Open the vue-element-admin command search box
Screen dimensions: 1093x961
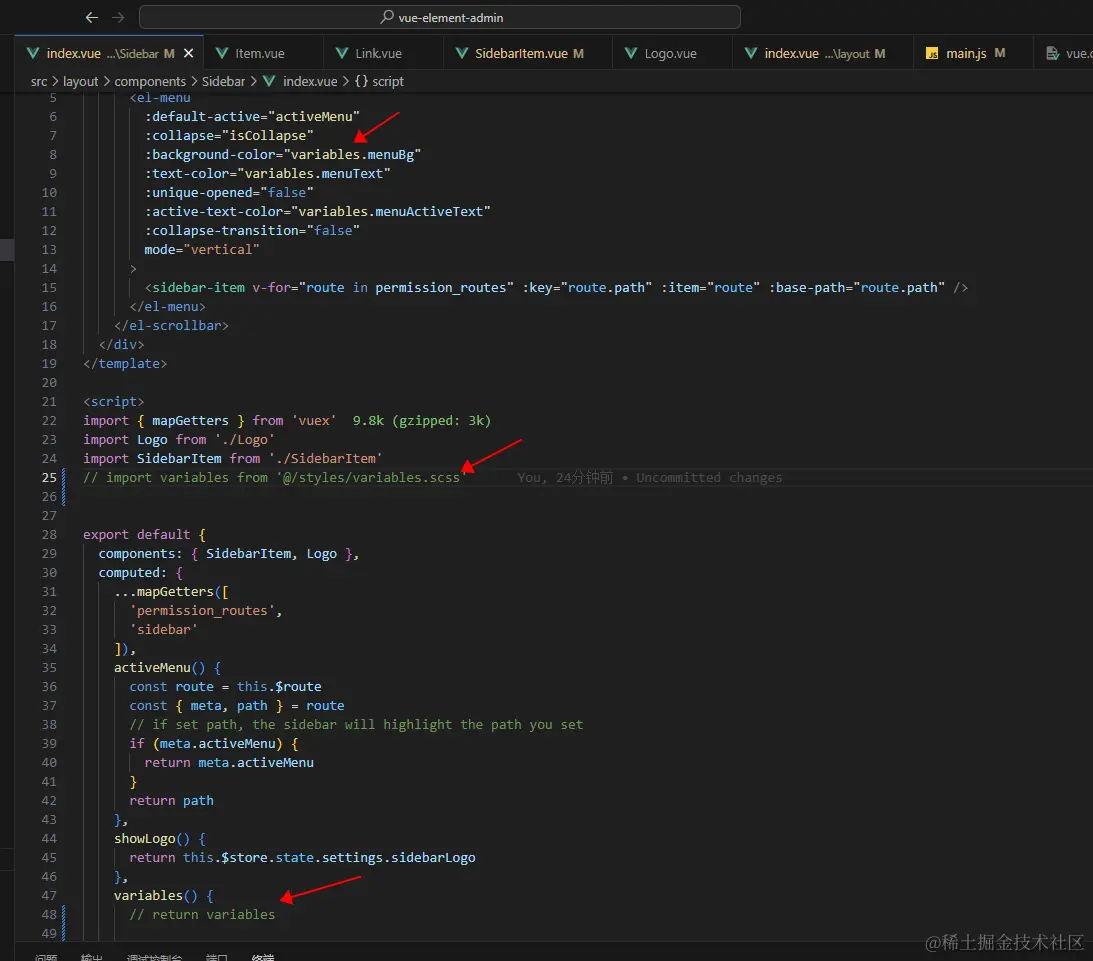coord(440,17)
